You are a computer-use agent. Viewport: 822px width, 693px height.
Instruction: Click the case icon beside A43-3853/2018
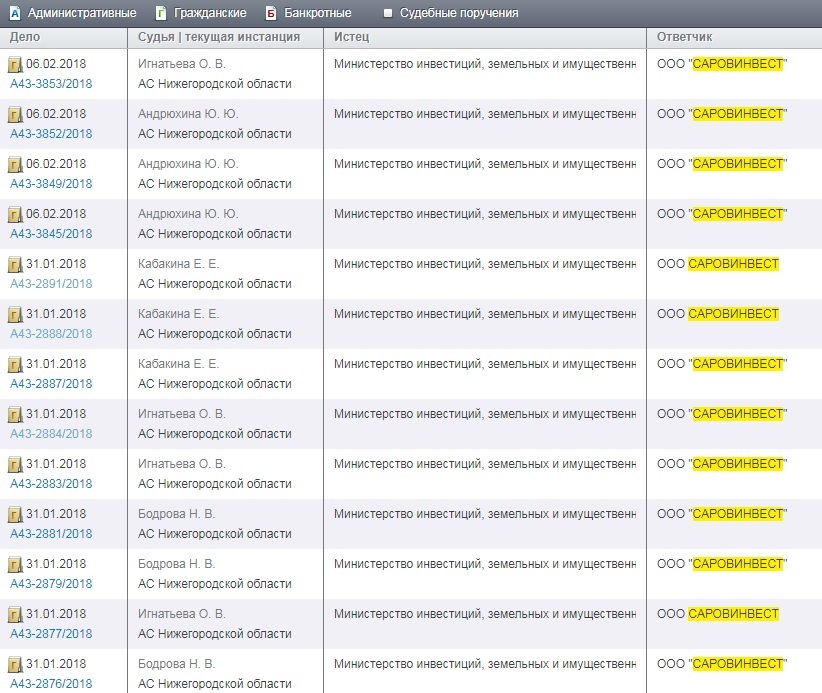click(15, 65)
